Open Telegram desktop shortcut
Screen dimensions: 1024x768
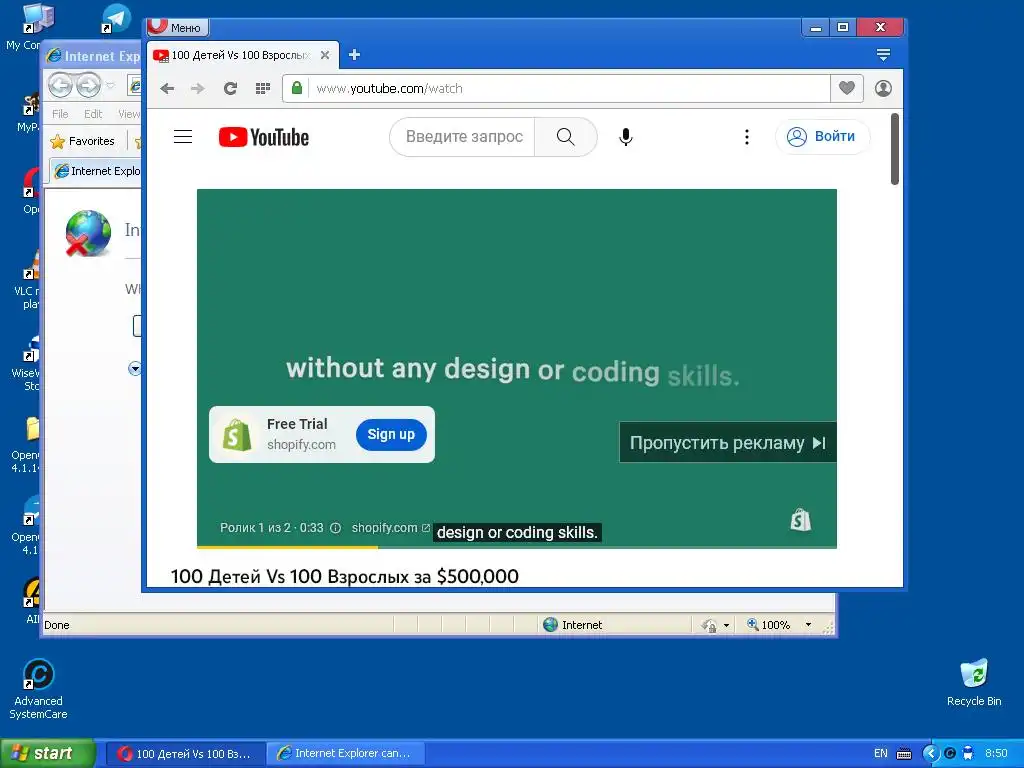pos(117,18)
